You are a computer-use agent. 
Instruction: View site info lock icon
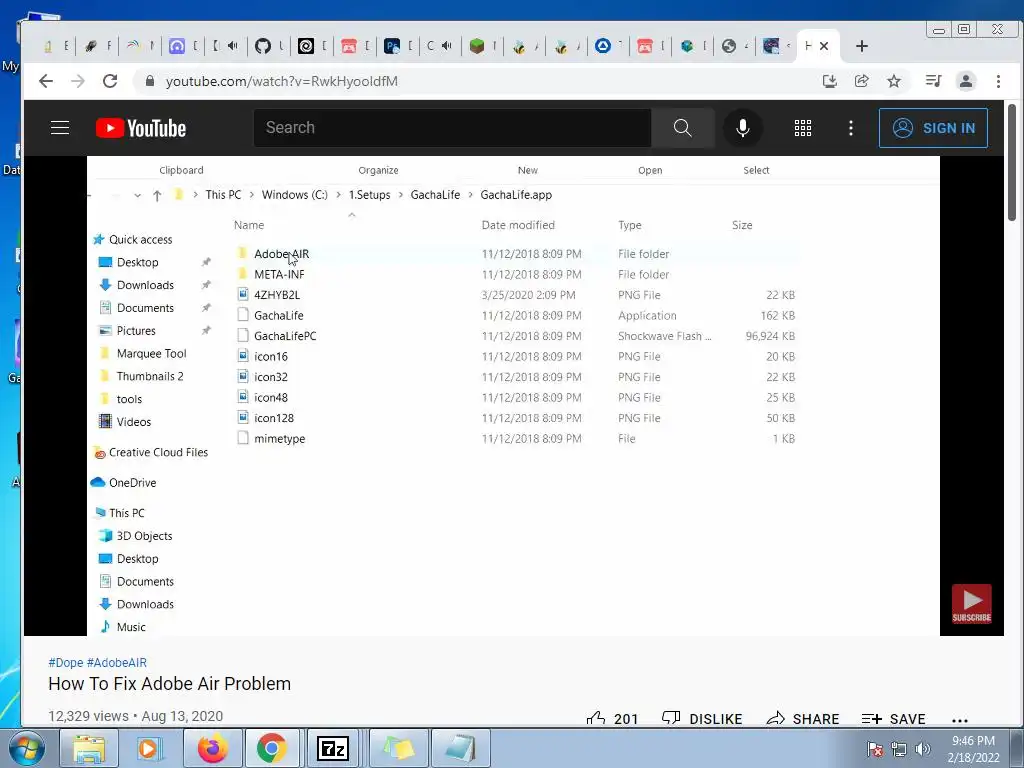pyautogui.click(x=150, y=81)
